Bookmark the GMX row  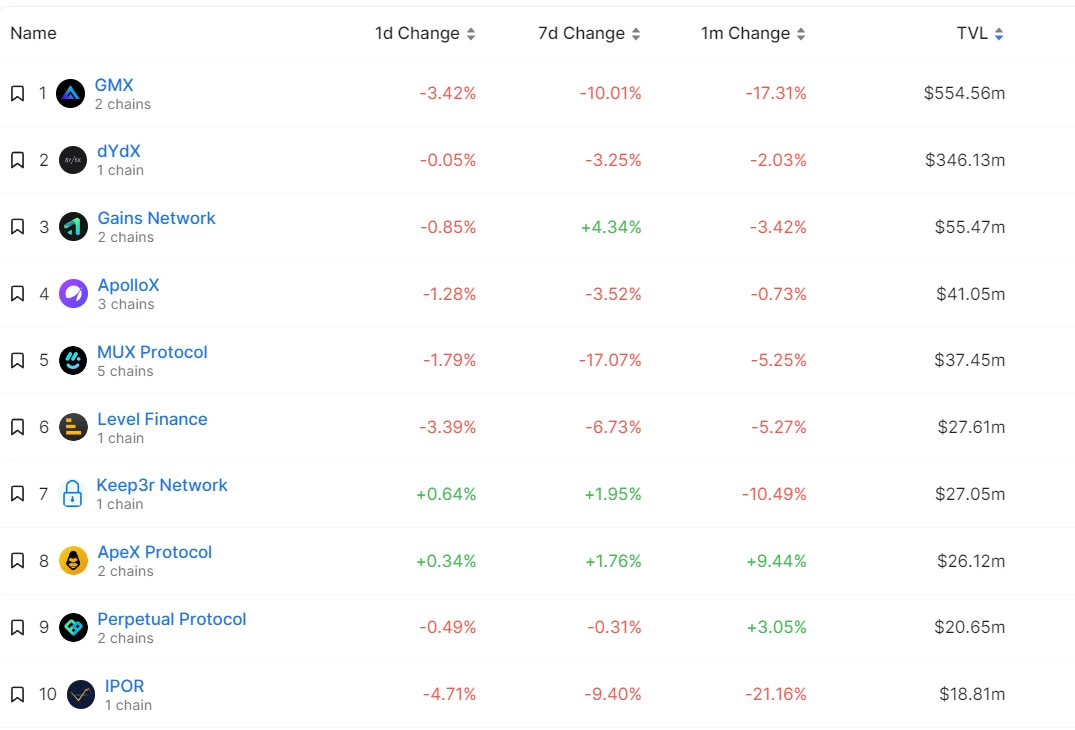(17, 93)
